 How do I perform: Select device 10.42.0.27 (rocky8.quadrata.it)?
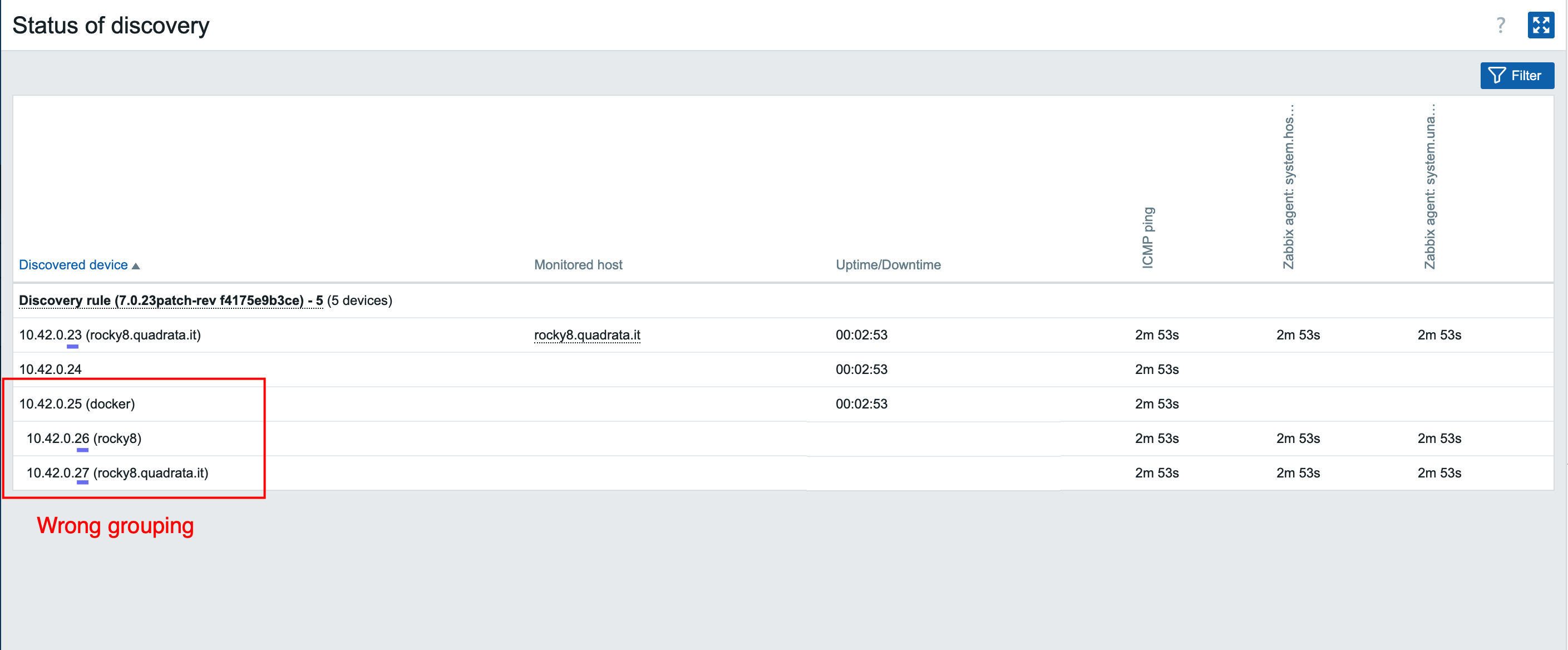pyautogui.click(x=117, y=473)
